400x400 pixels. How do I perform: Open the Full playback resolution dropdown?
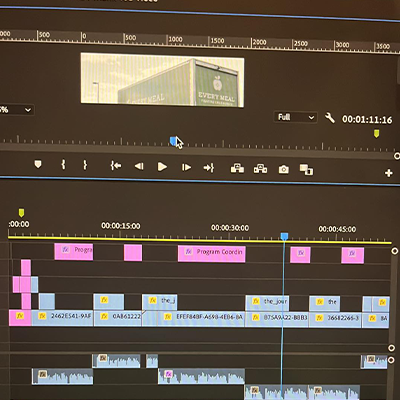tap(296, 117)
